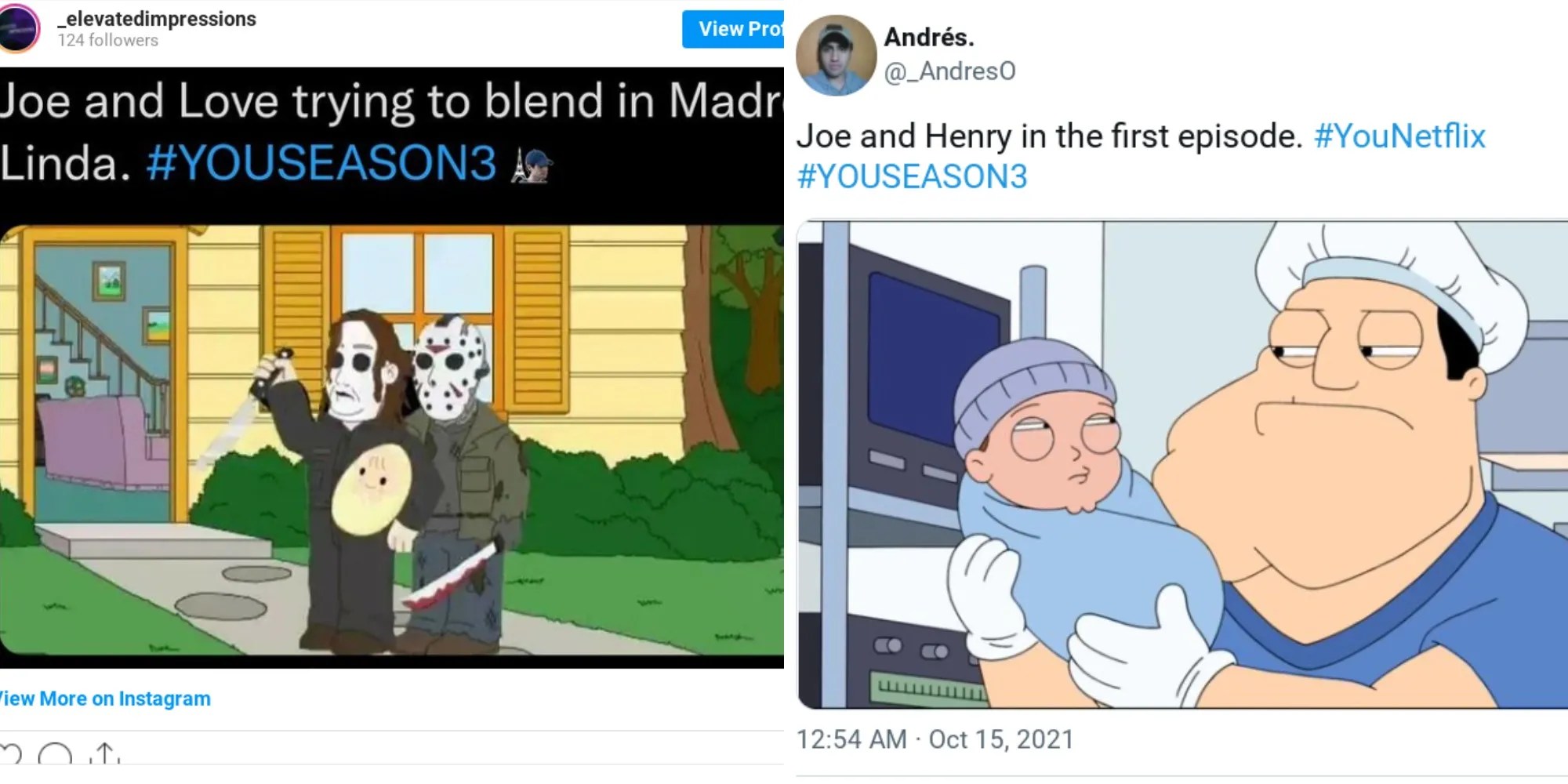Open the #YOUSEASON3 hashtag in the tweet
This screenshot has width=1568, height=784.
pos(912,176)
